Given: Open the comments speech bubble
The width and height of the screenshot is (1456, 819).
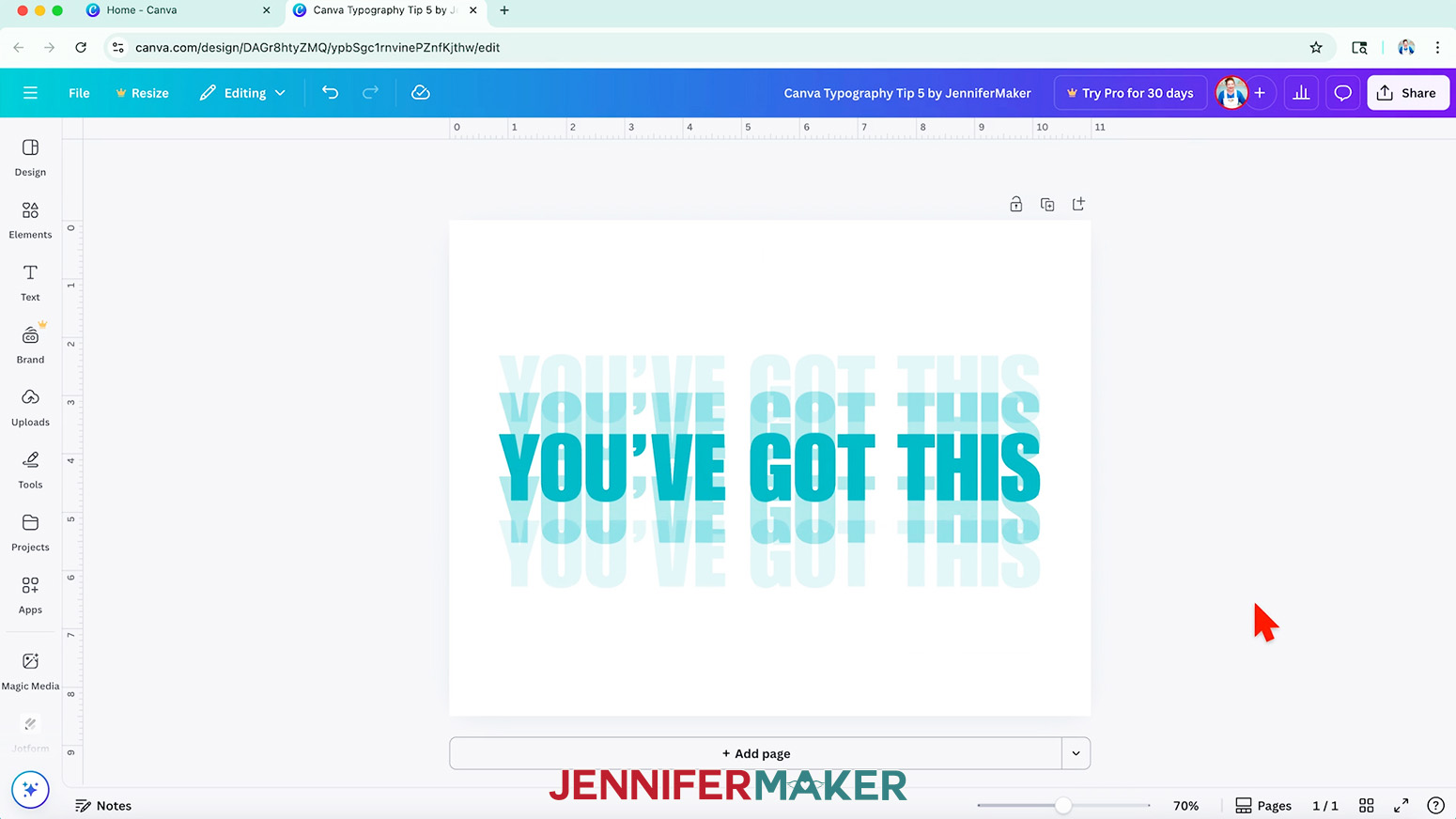Looking at the screenshot, I should pyautogui.click(x=1343, y=93).
